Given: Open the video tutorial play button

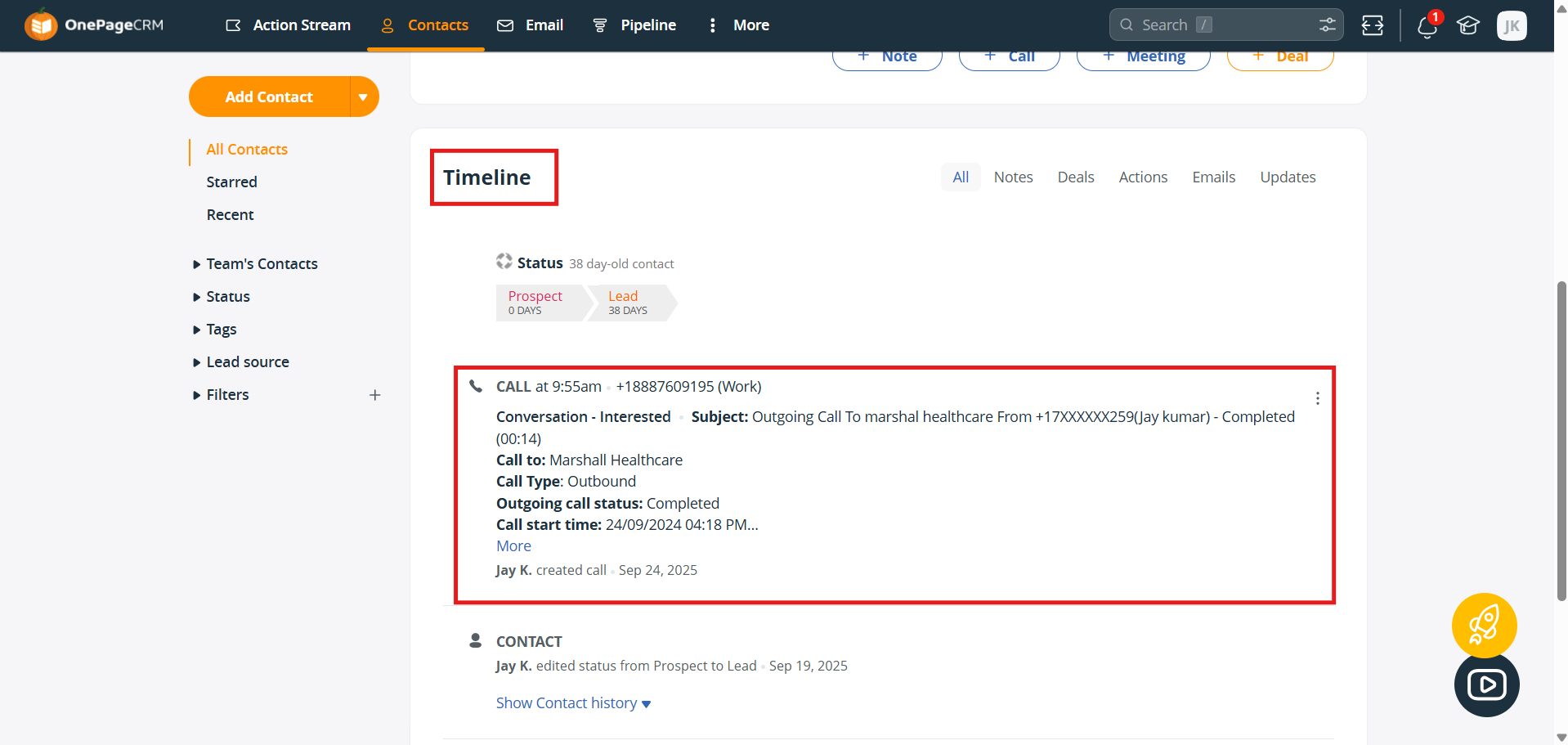Looking at the screenshot, I should coord(1486,684).
